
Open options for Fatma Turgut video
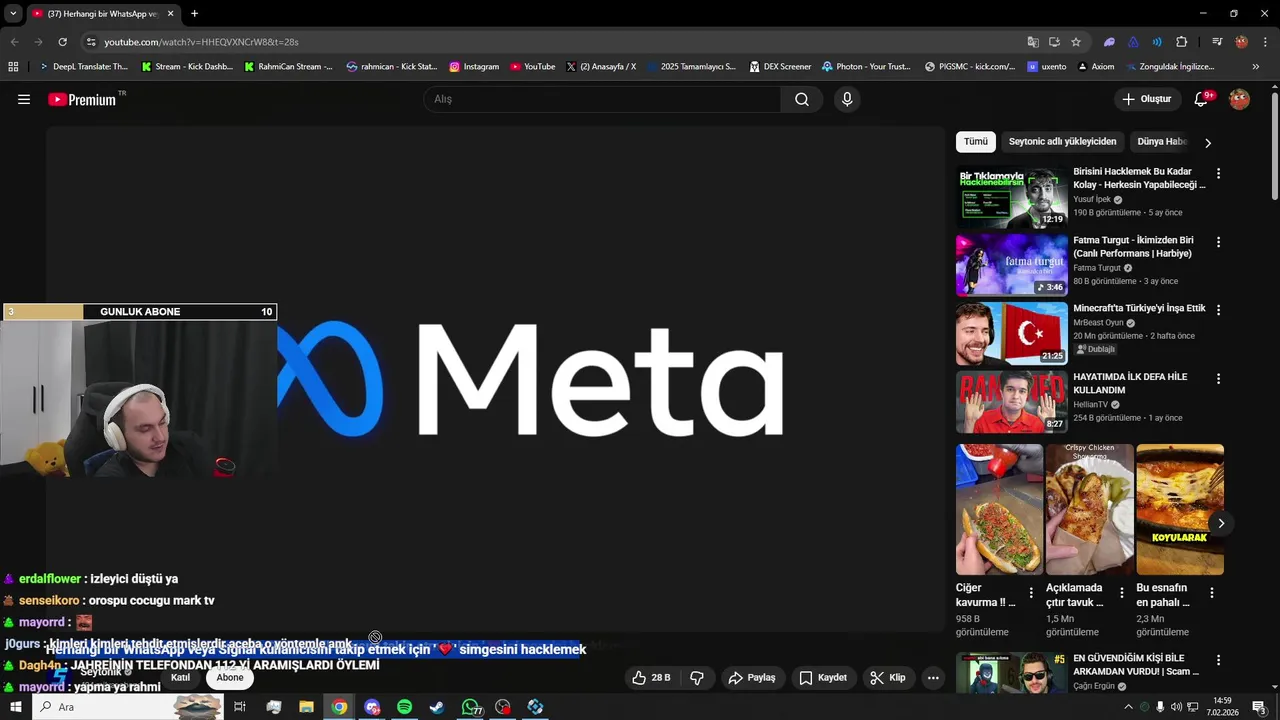click(x=1218, y=242)
